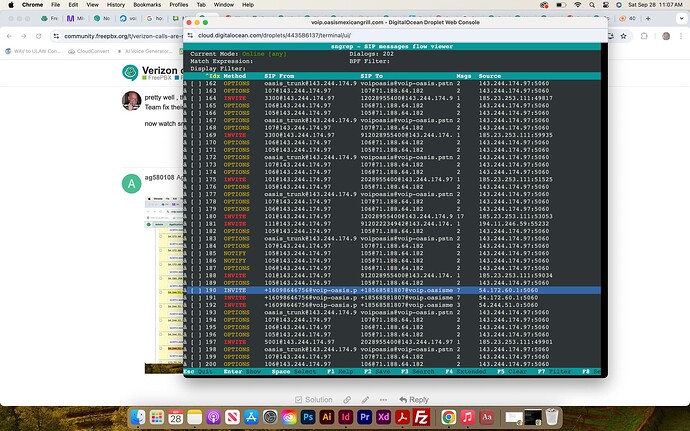
Task: Open the History menu
Action: 116,5
